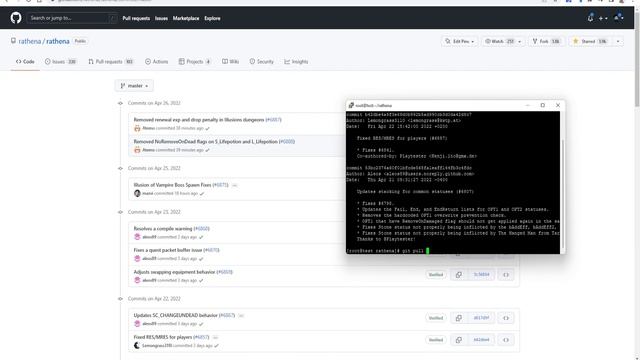Open commit 'Removed NoRemoveOnDead flags' link
This screenshot has width=640, height=360.
click(x=206, y=141)
